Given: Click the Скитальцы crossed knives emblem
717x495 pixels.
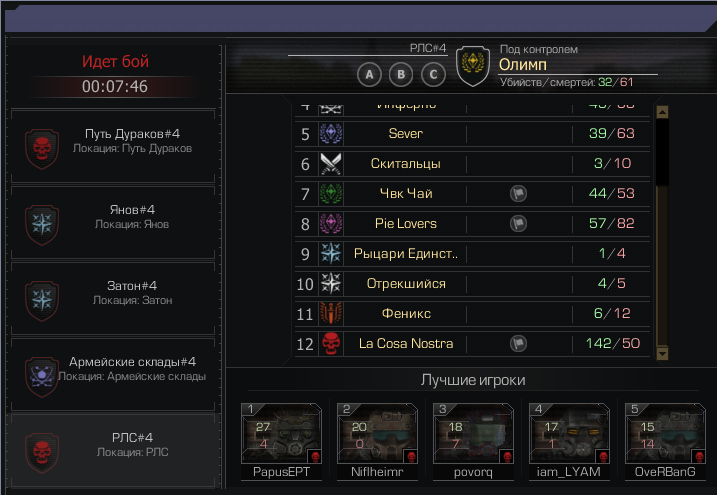Looking at the screenshot, I should pyautogui.click(x=331, y=164).
